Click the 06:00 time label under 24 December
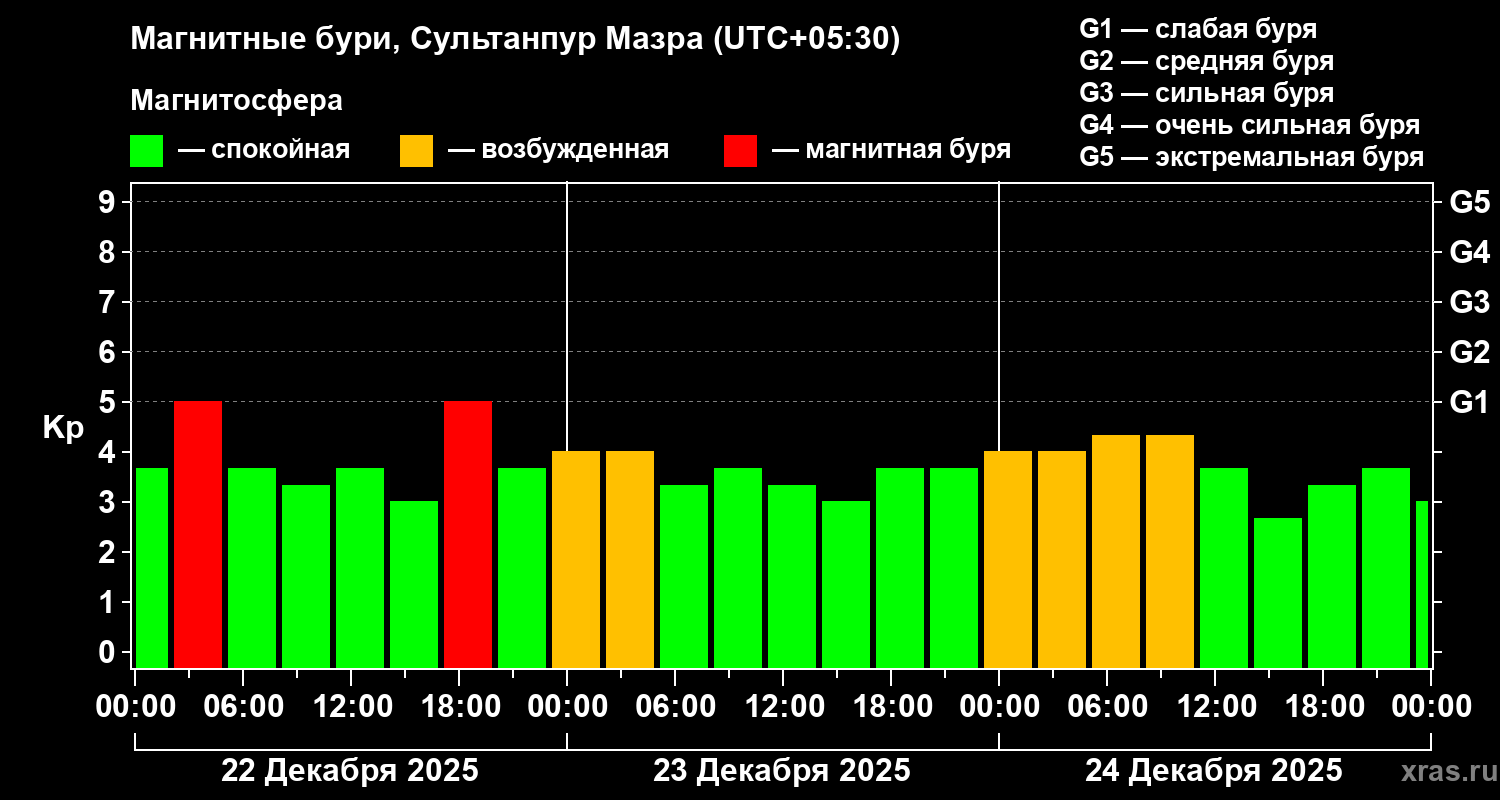1500x800 pixels. [x=1106, y=707]
